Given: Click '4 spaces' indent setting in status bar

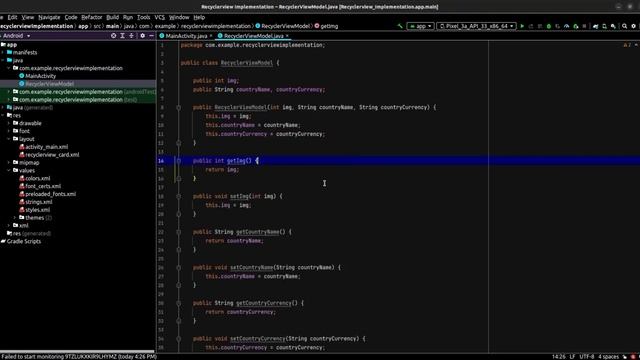Looking at the screenshot, I should (x=609, y=357).
